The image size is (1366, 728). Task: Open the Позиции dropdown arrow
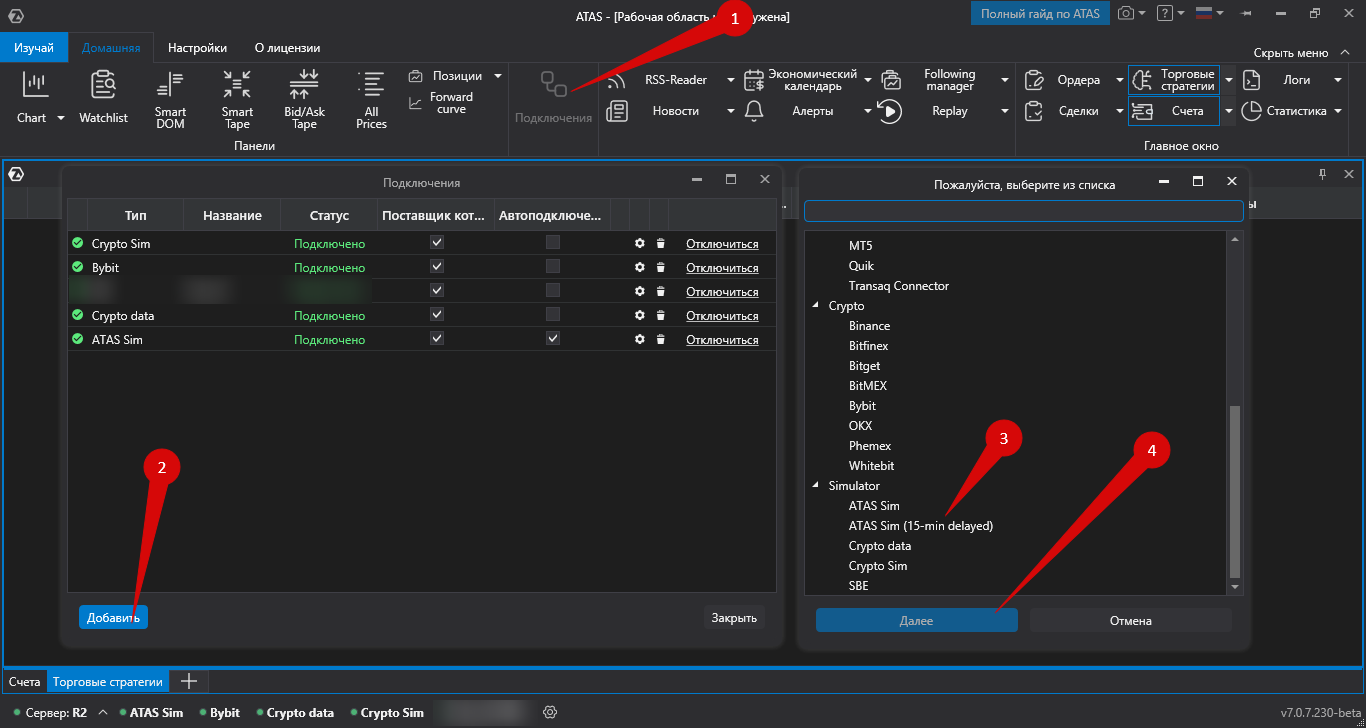[498, 76]
